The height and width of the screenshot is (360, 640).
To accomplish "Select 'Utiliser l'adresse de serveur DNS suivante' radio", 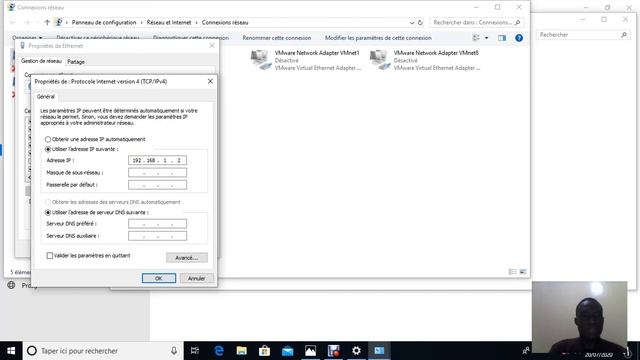I will pos(48,212).
